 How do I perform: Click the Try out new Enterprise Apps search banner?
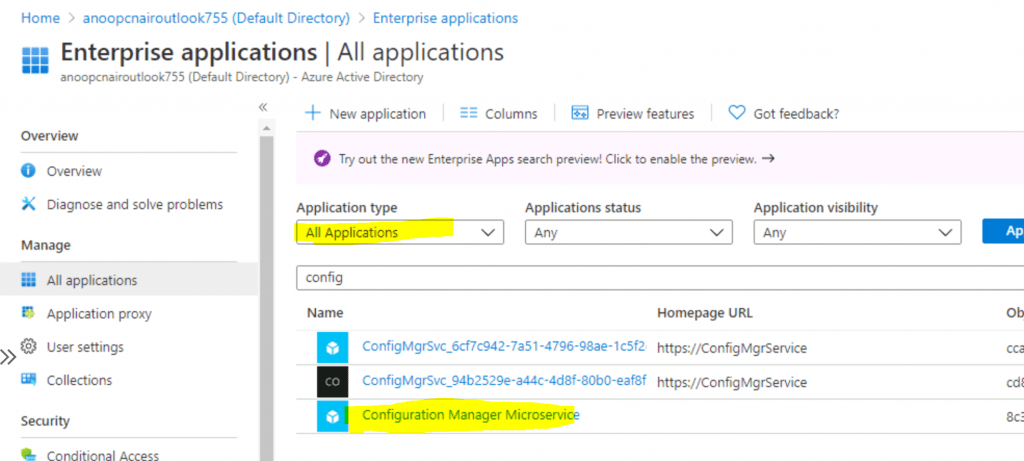coord(660,159)
